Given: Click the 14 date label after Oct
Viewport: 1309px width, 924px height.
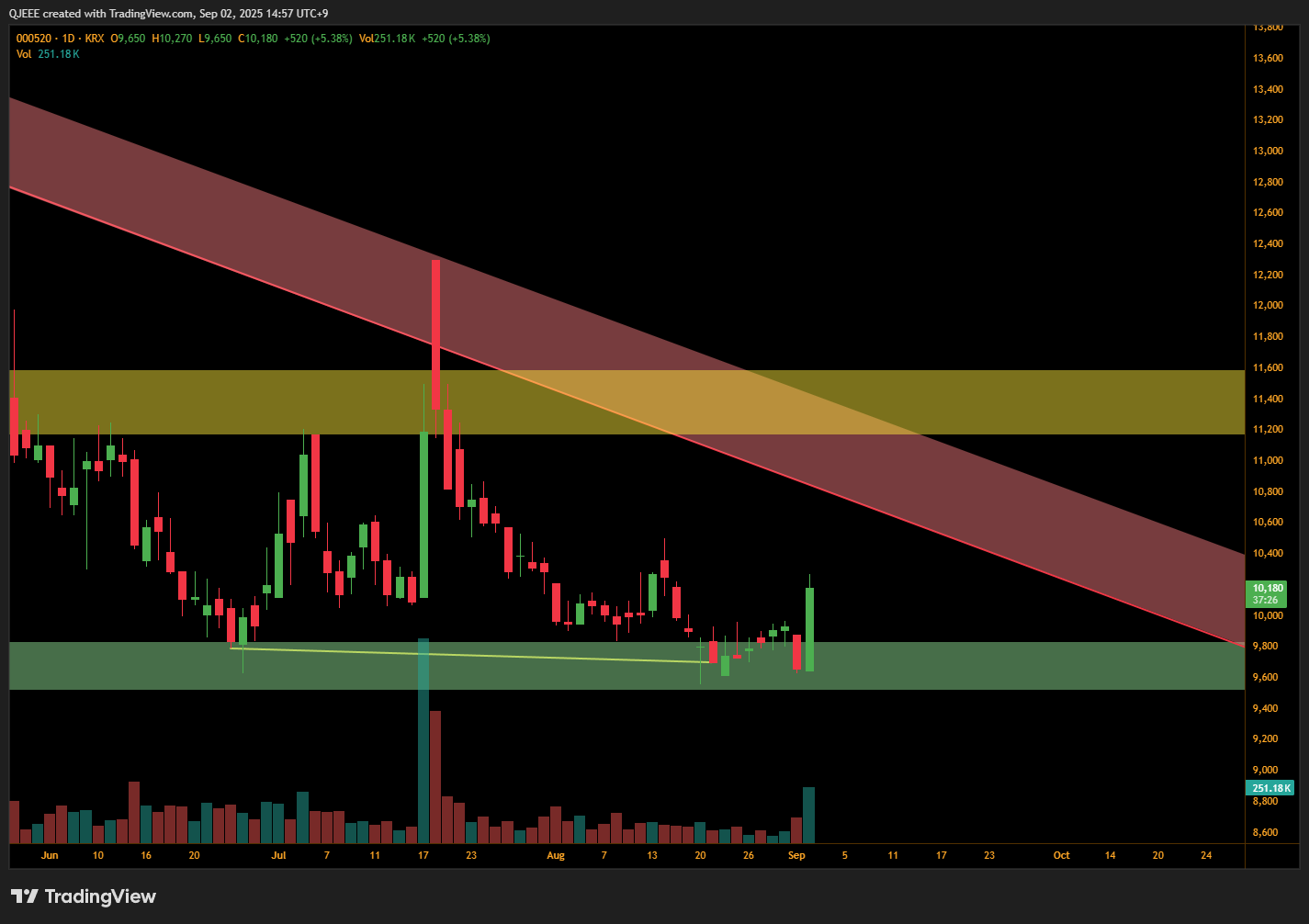Looking at the screenshot, I should point(1110,855).
